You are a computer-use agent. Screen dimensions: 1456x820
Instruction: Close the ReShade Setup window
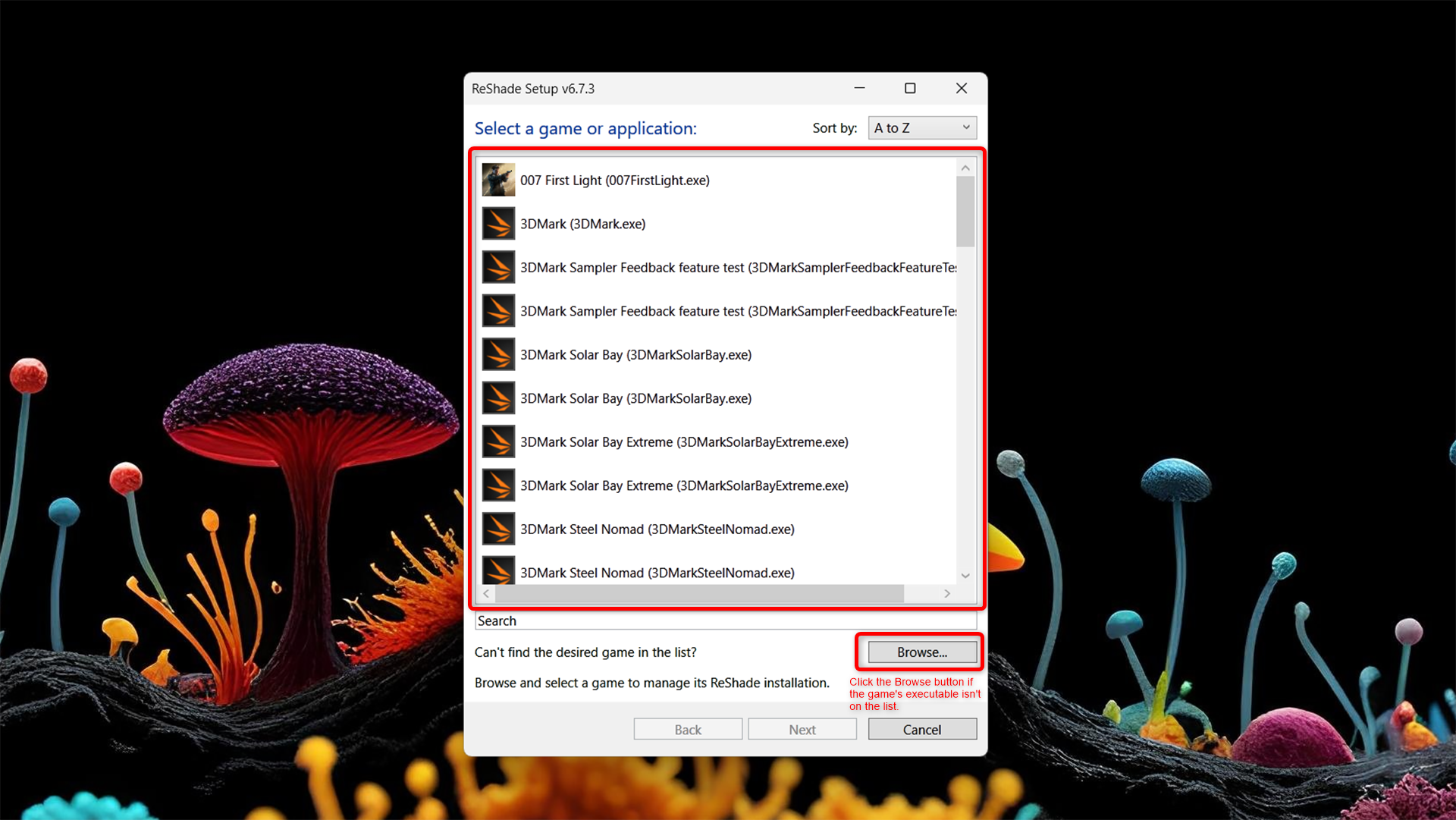(962, 88)
